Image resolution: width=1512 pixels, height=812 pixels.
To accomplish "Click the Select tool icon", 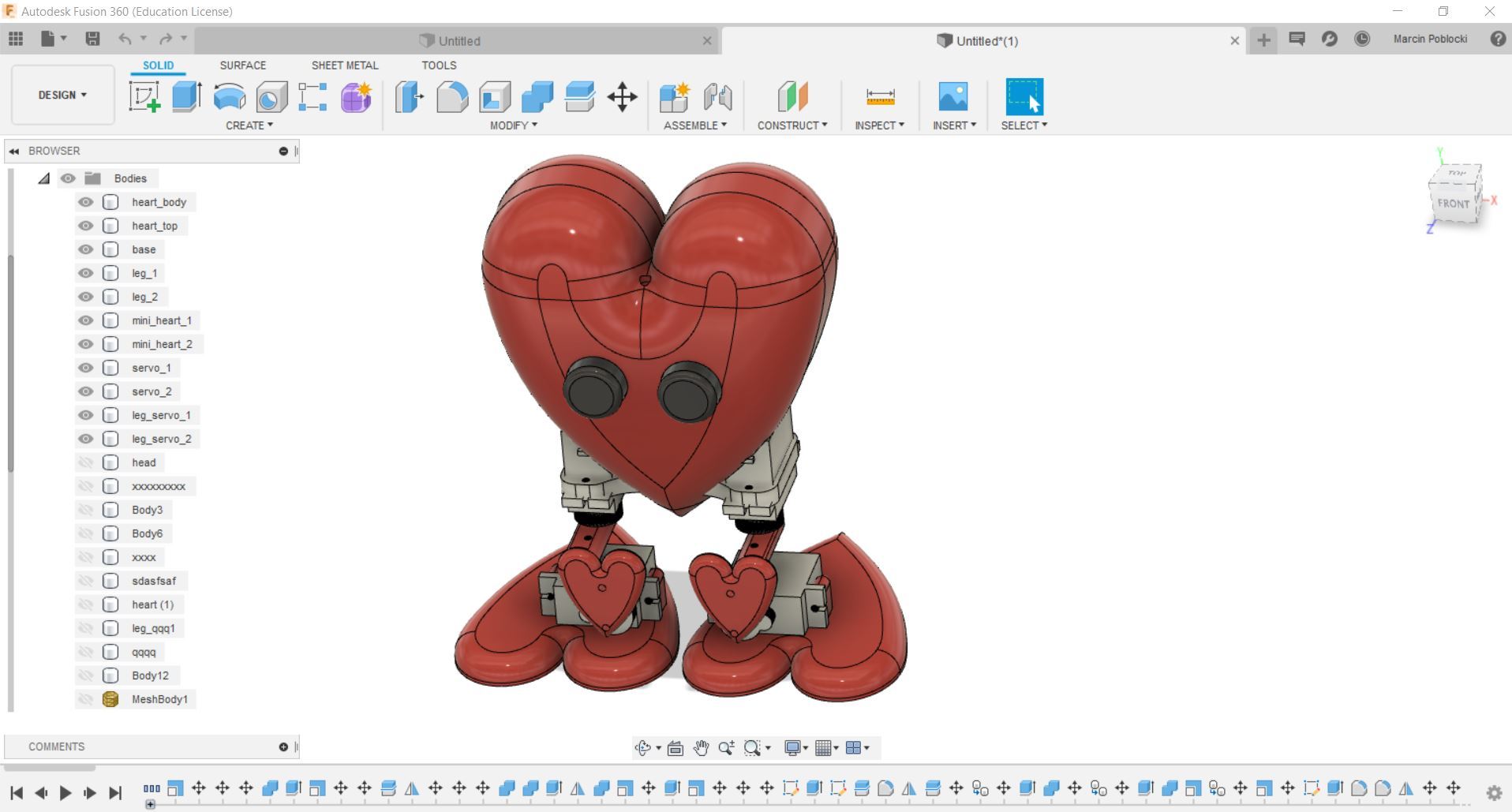I will coord(1024,96).
